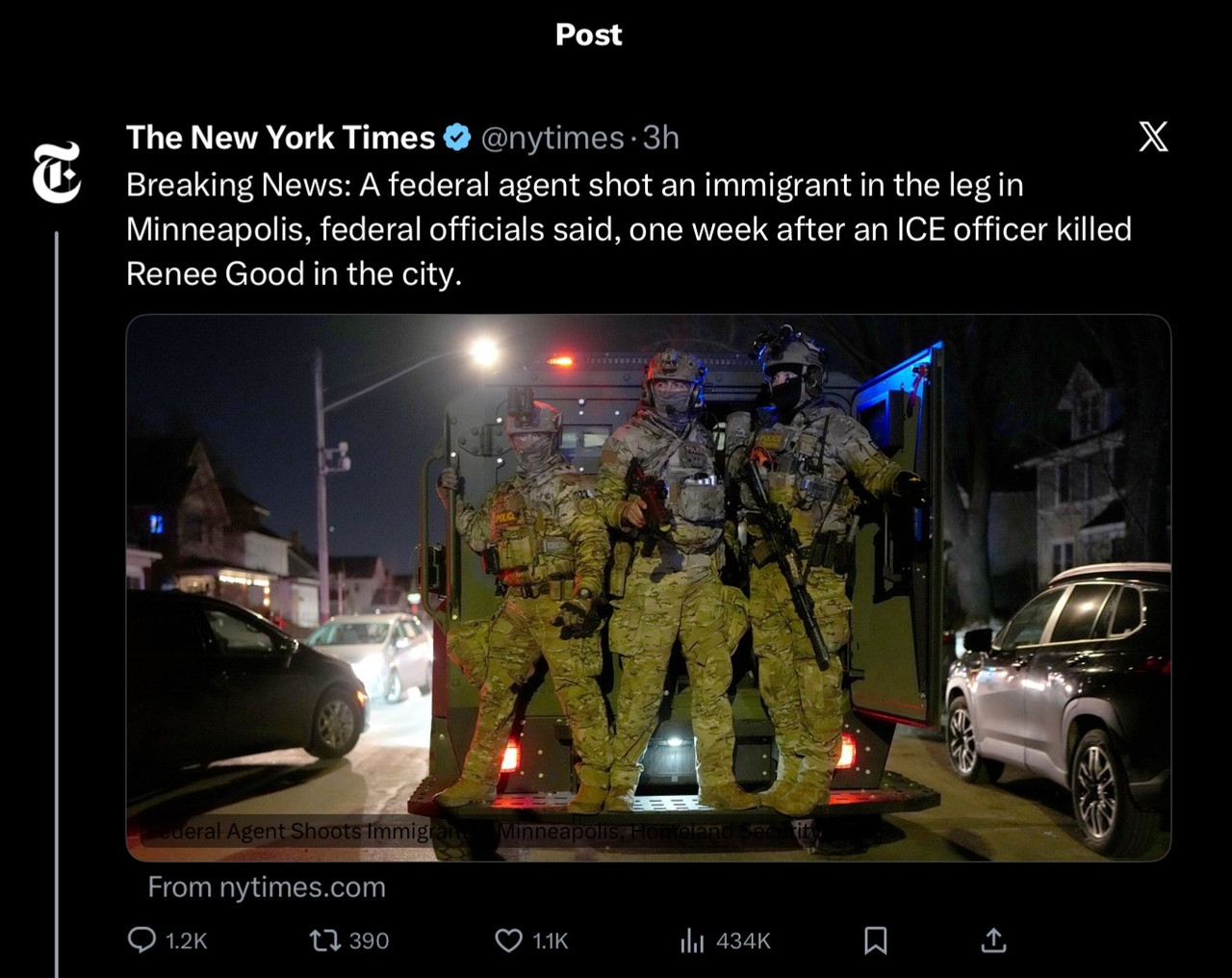View analytics via the bar chart icon
1232x978 pixels.
pyautogui.click(x=692, y=939)
